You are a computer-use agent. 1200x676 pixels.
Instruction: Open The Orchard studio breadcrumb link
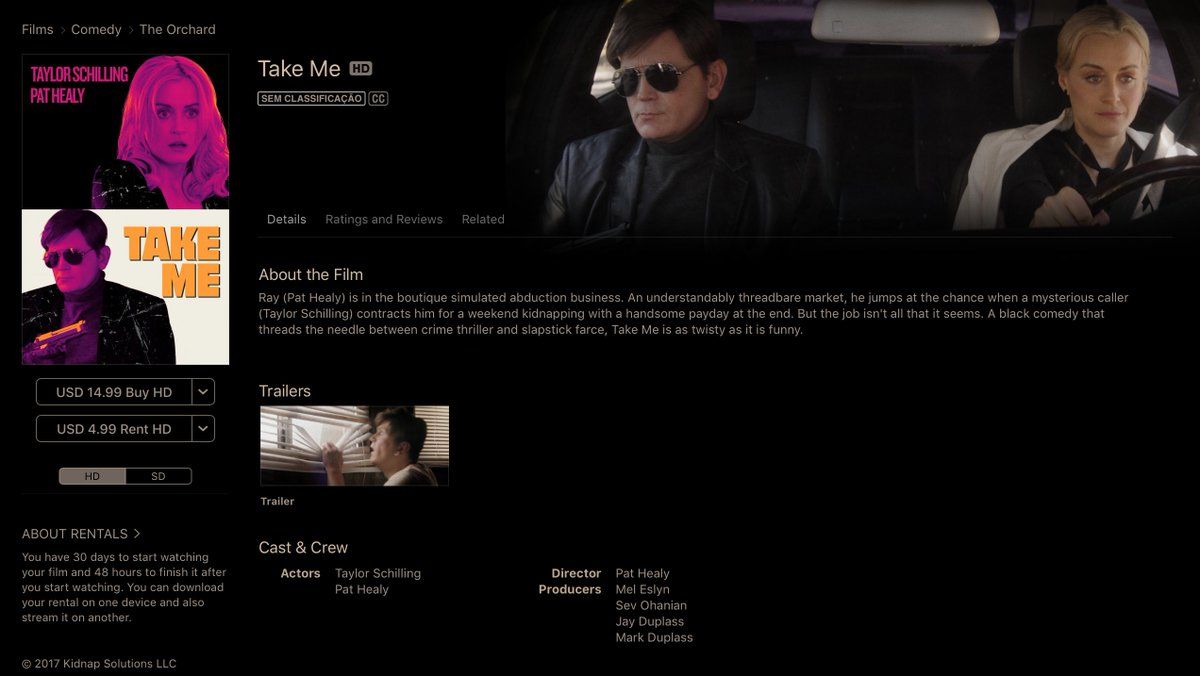click(x=177, y=30)
